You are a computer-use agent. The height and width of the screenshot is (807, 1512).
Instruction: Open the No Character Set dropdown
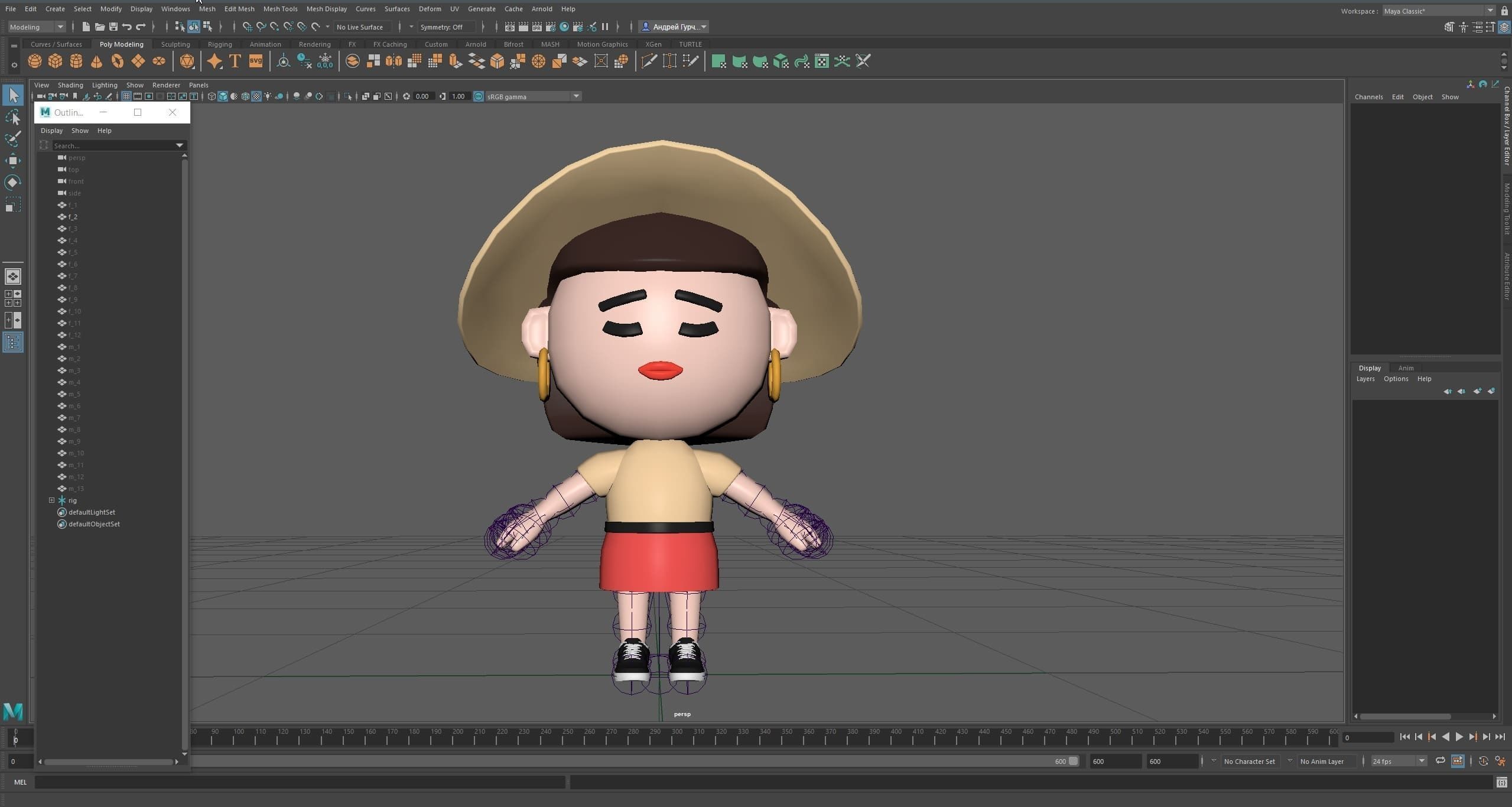coord(1250,761)
